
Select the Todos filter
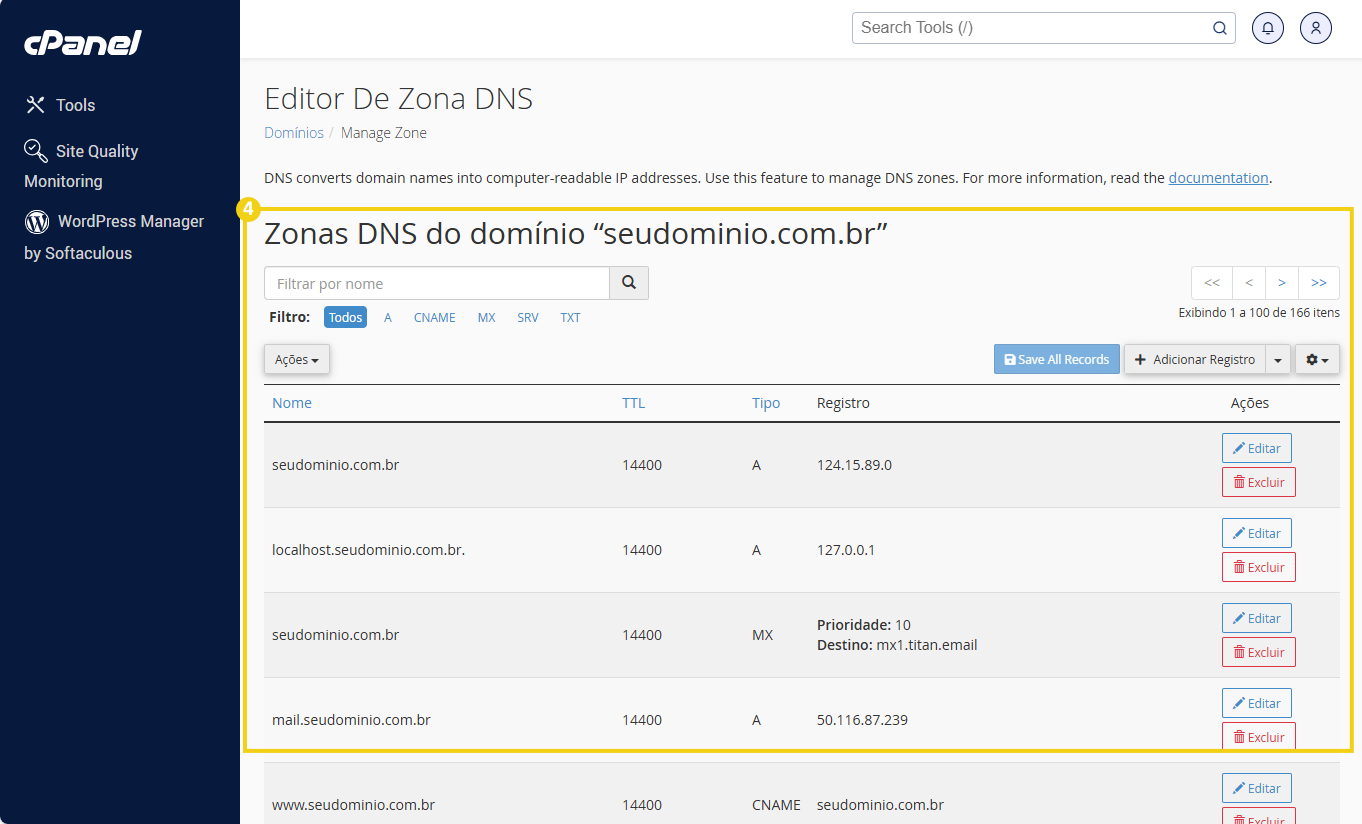[x=345, y=317]
